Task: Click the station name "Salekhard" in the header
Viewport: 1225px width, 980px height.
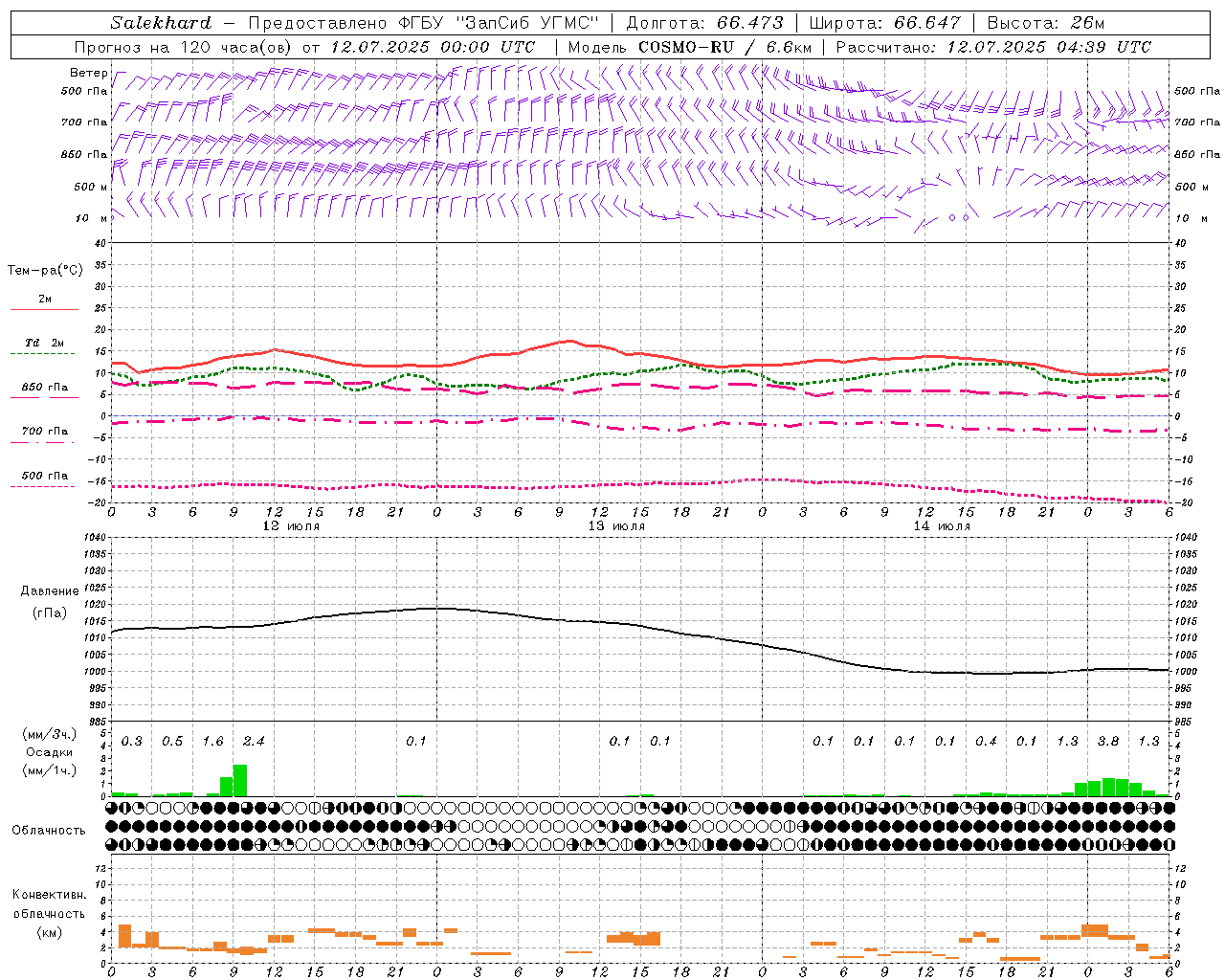Action: tap(161, 22)
